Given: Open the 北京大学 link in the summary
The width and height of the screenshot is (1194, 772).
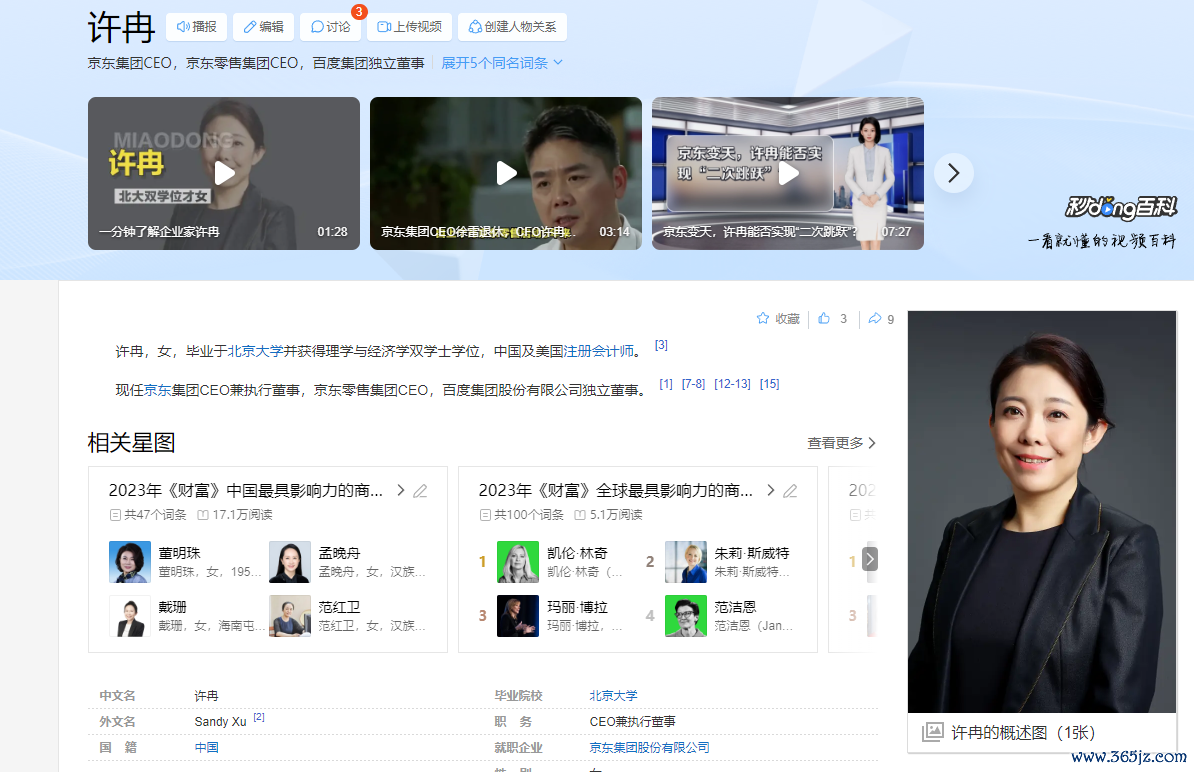Looking at the screenshot, I should [255, 351].
